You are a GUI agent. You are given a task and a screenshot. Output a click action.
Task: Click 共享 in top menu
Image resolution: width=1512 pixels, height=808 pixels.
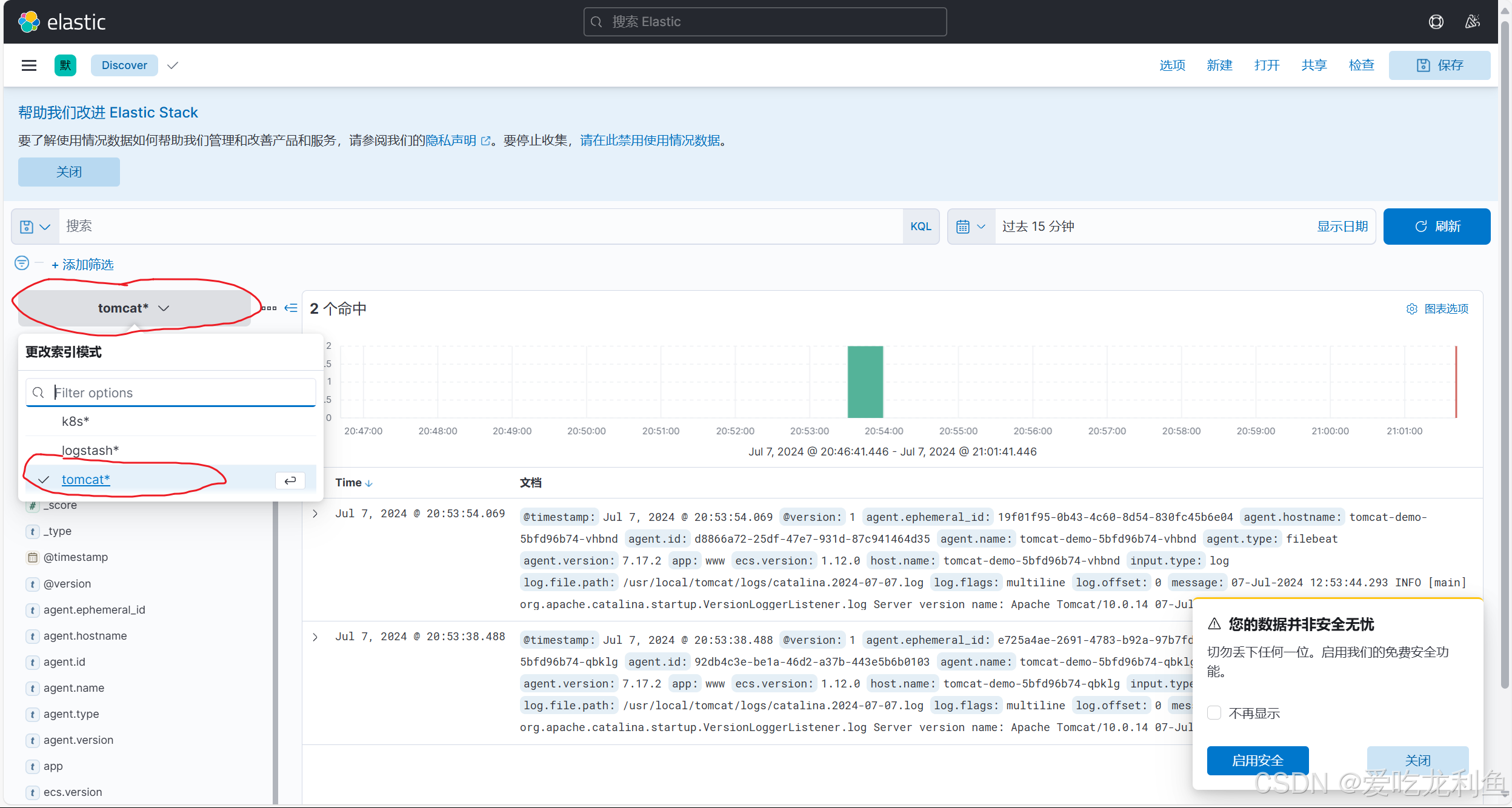coord(1314,65)
